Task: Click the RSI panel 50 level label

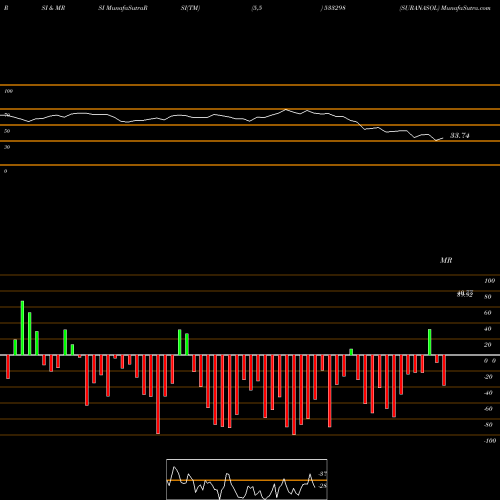Action: 7,131
